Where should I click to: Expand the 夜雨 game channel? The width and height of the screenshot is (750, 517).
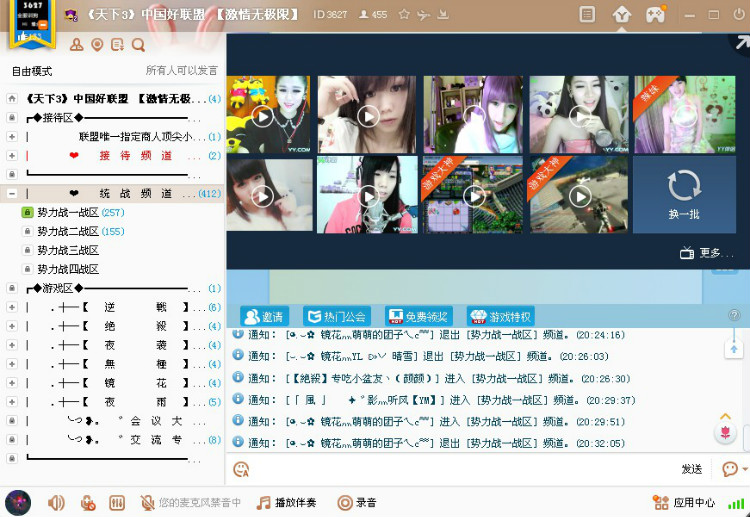12,402
